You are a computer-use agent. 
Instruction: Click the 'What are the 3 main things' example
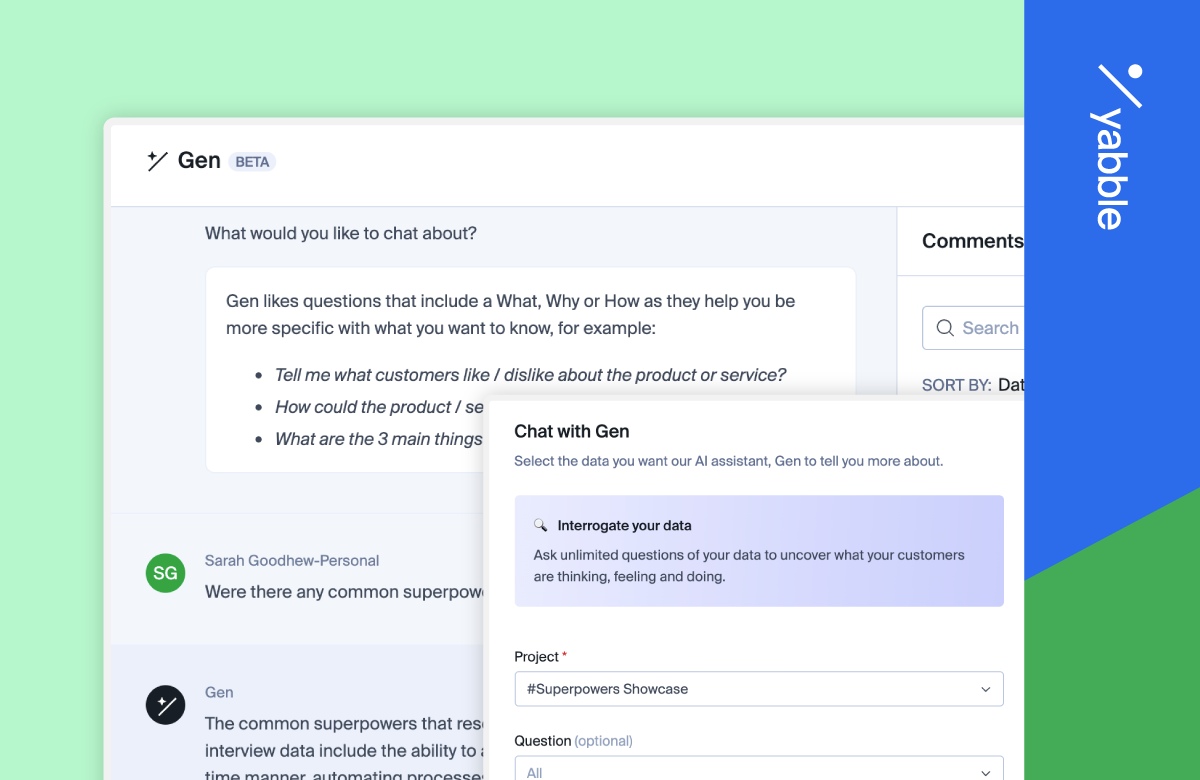[379, 439]
